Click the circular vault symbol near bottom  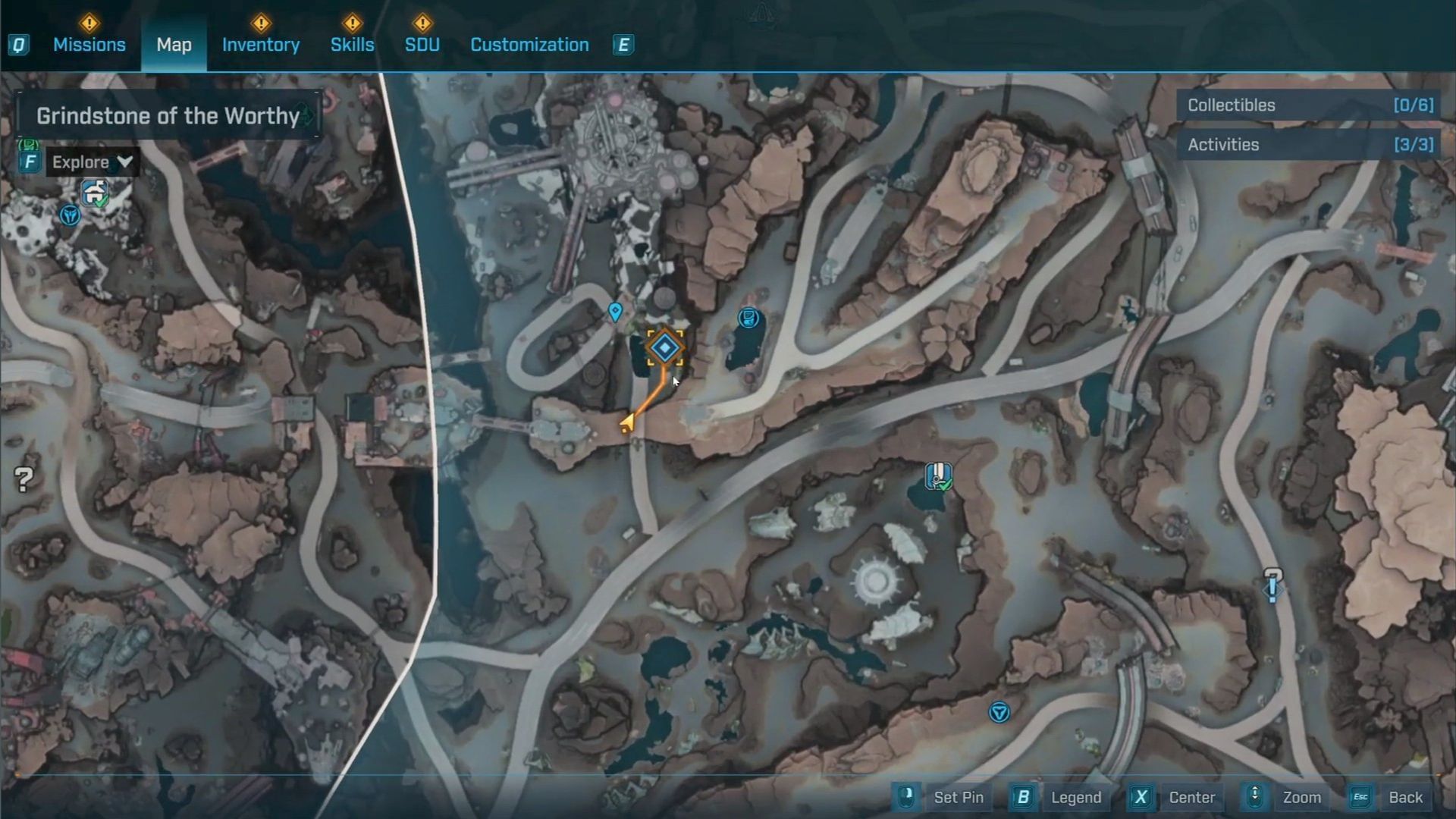pyautogui.click(x=999, y=713)
